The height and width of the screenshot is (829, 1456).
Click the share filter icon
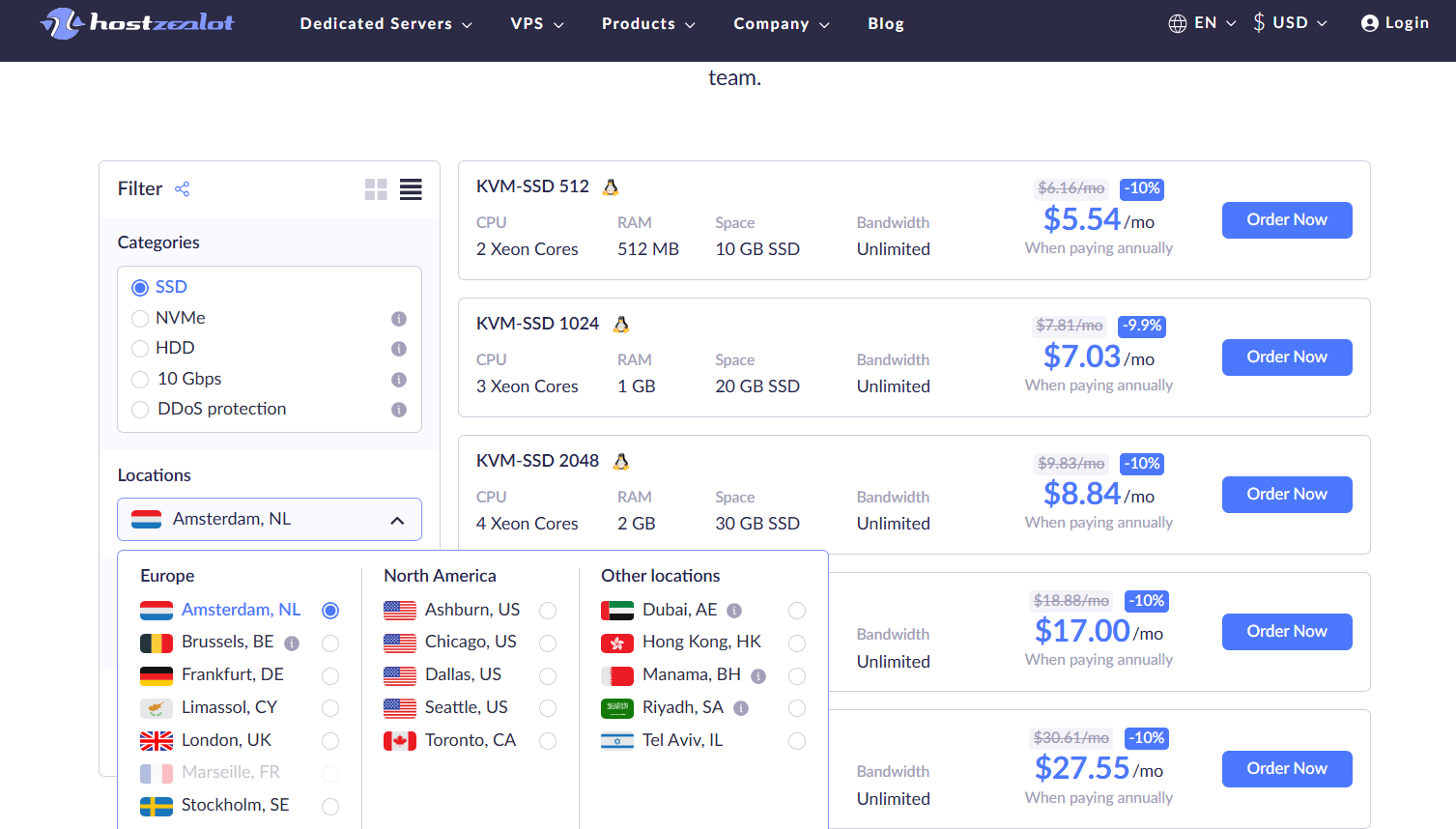(182, 188)
